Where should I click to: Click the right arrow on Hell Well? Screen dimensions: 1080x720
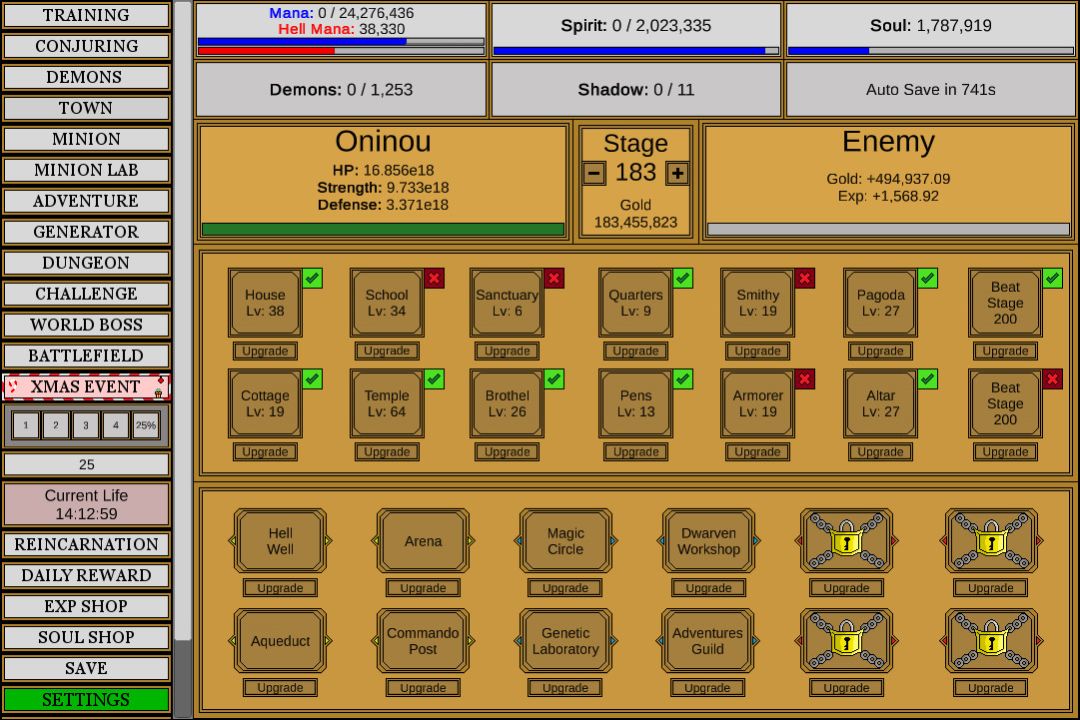point(328,541)
